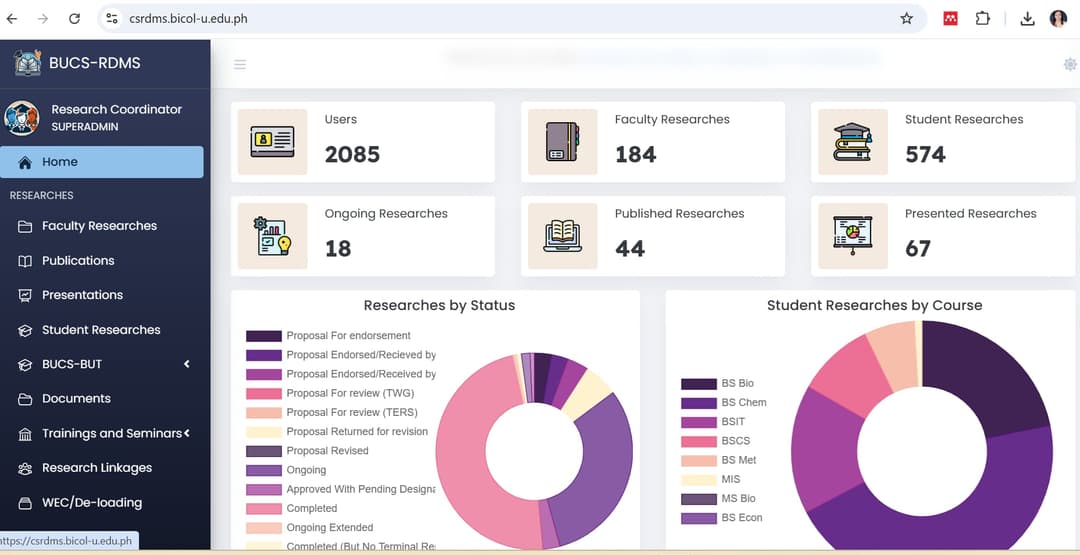The width and height of the screenshot is (1080, 555).
Task: Click the Users ID card icon
Action: point(272,142)
